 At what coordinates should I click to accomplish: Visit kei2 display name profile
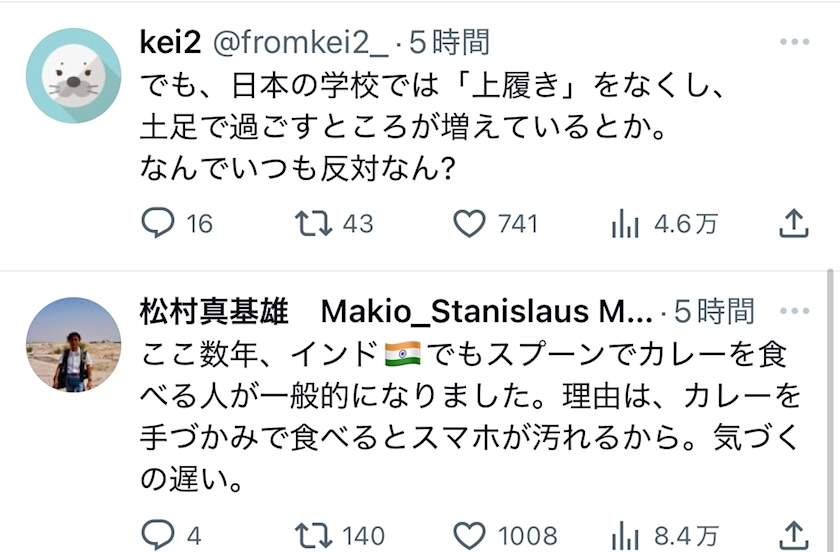(170, 42)
